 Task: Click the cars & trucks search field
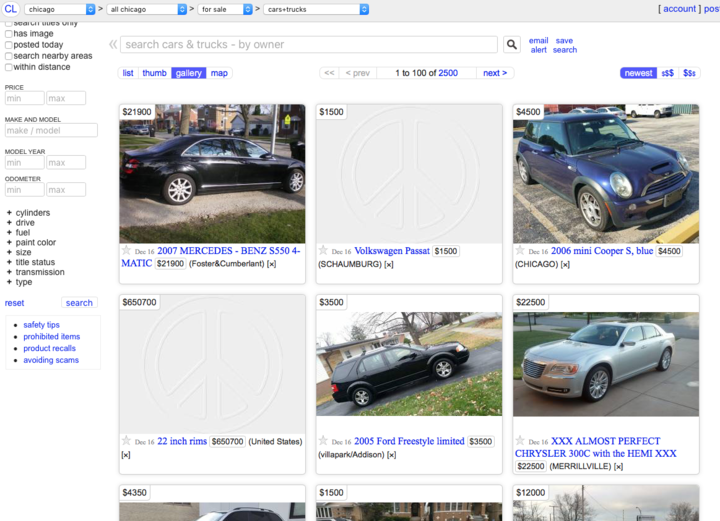[309, 45]
